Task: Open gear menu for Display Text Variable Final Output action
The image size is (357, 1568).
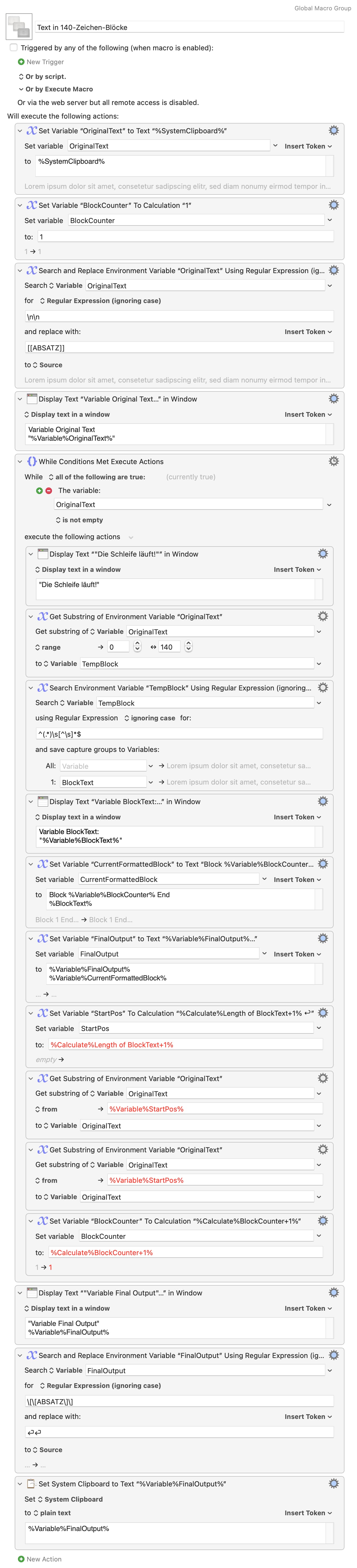Action: 333,1293
